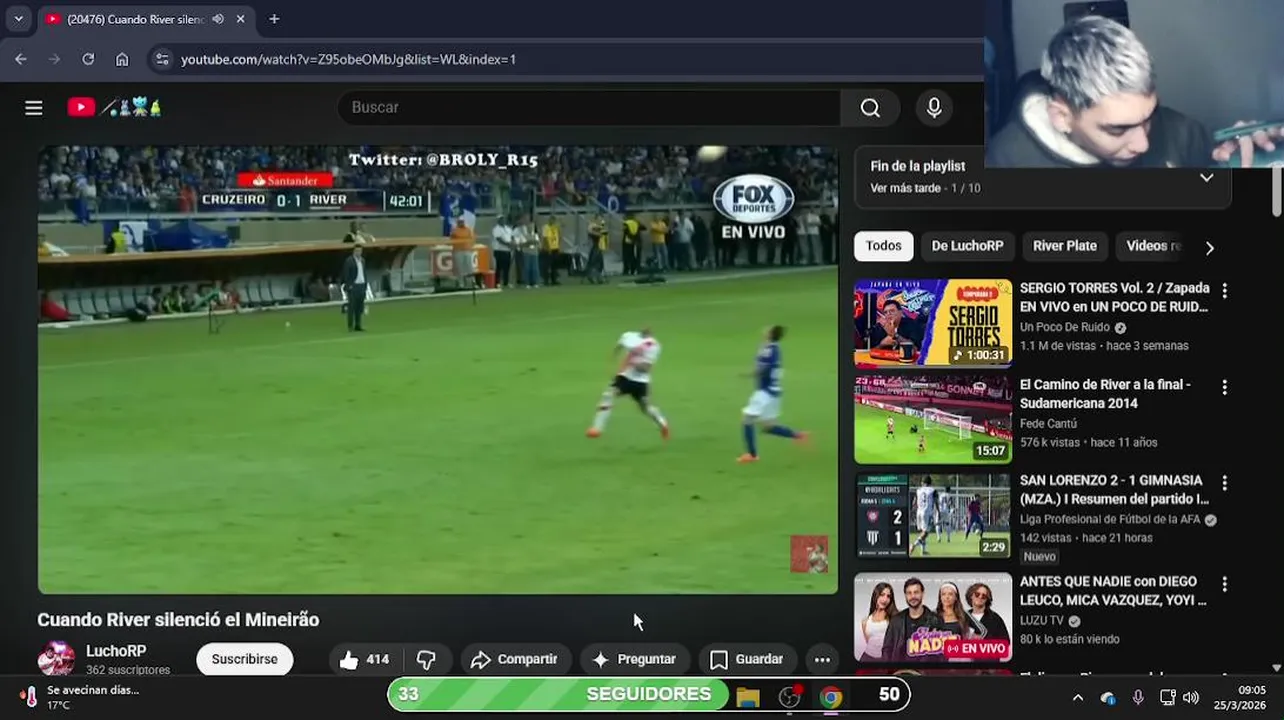Subscribe to LuchoRP with Suscribirse
The width and height of the screenshot is (1284, 720).
244,660
